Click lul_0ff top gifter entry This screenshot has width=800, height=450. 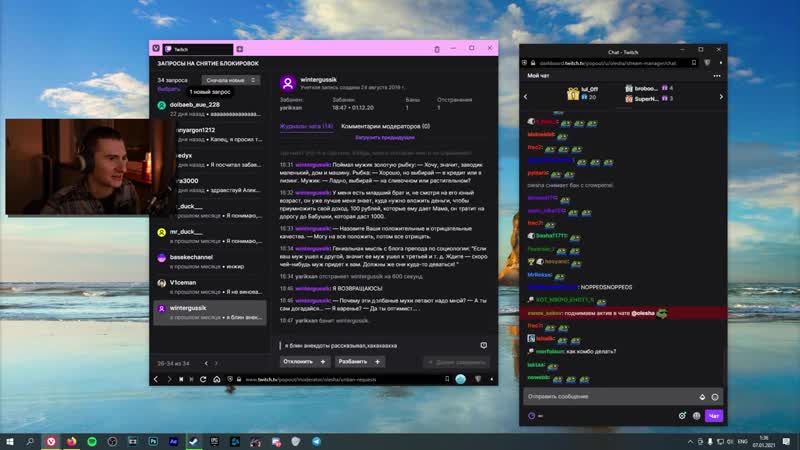[582, 93]
